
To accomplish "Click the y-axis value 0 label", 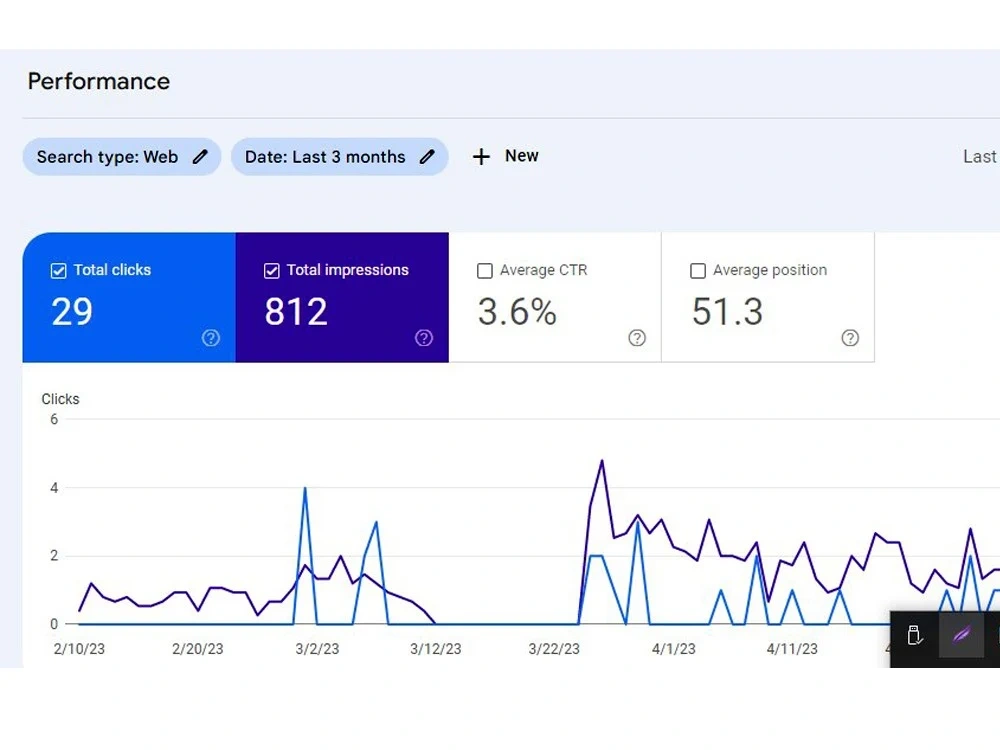I will click(x=54, y=624).
